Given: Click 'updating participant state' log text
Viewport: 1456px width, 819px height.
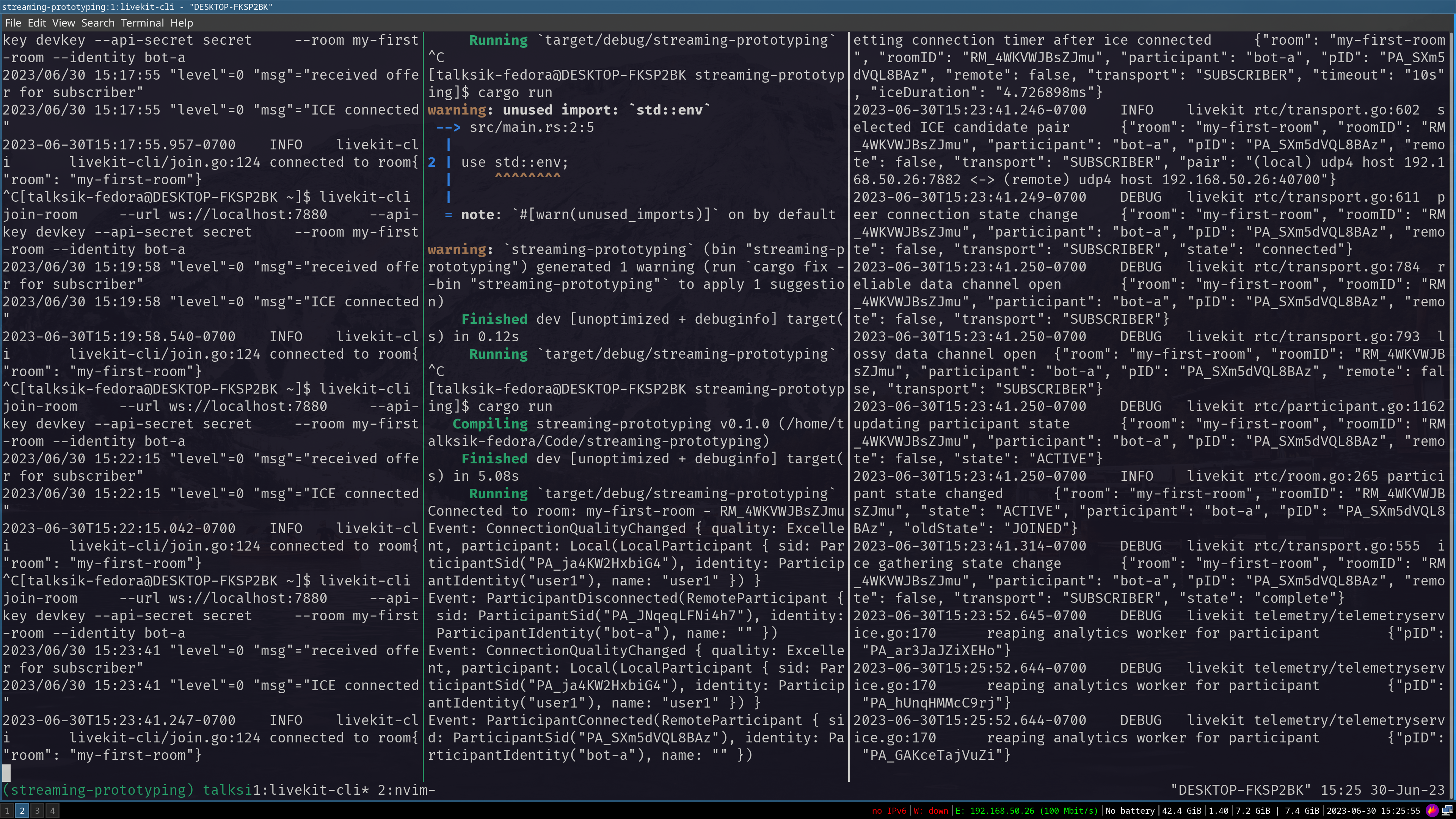Looking at the screenshot, I should [x=962, y=424].
